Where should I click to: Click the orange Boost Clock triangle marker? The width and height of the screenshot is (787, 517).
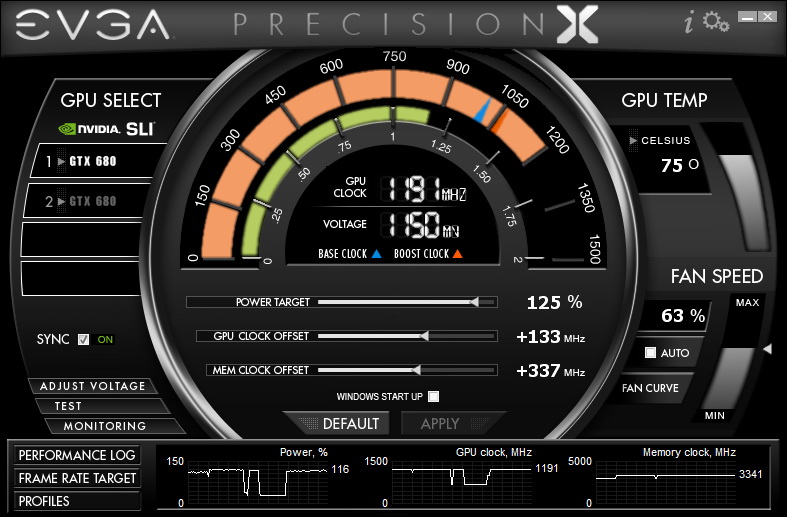tap(457, 254)
